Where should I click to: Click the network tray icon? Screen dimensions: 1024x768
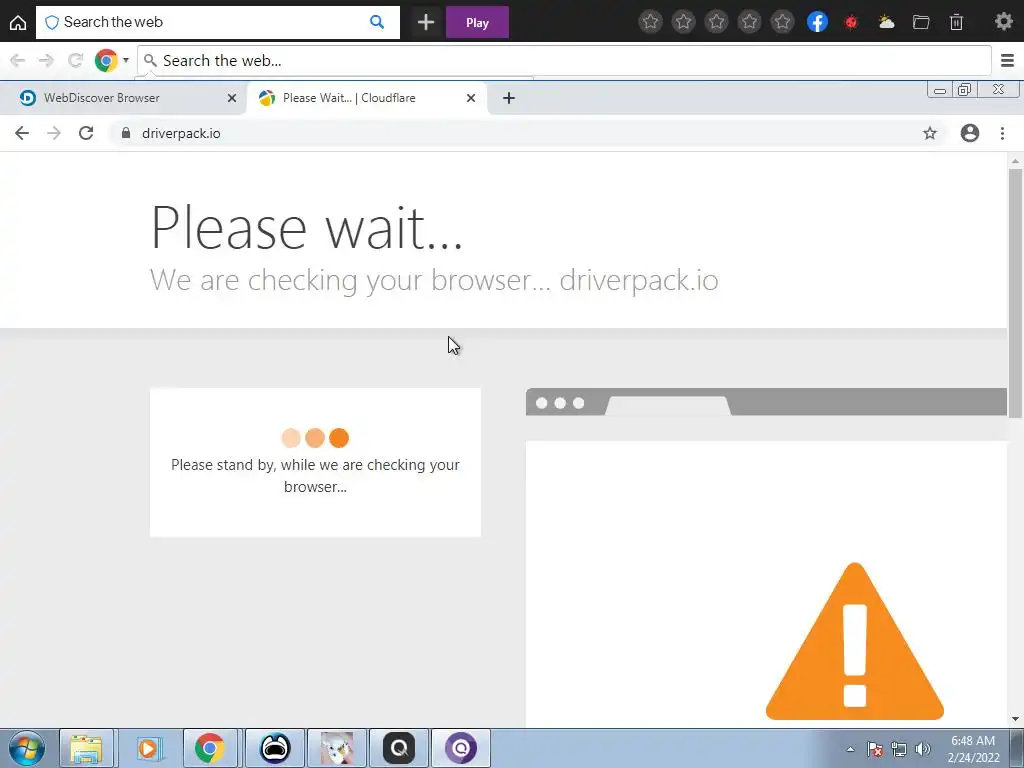point(899,749)
